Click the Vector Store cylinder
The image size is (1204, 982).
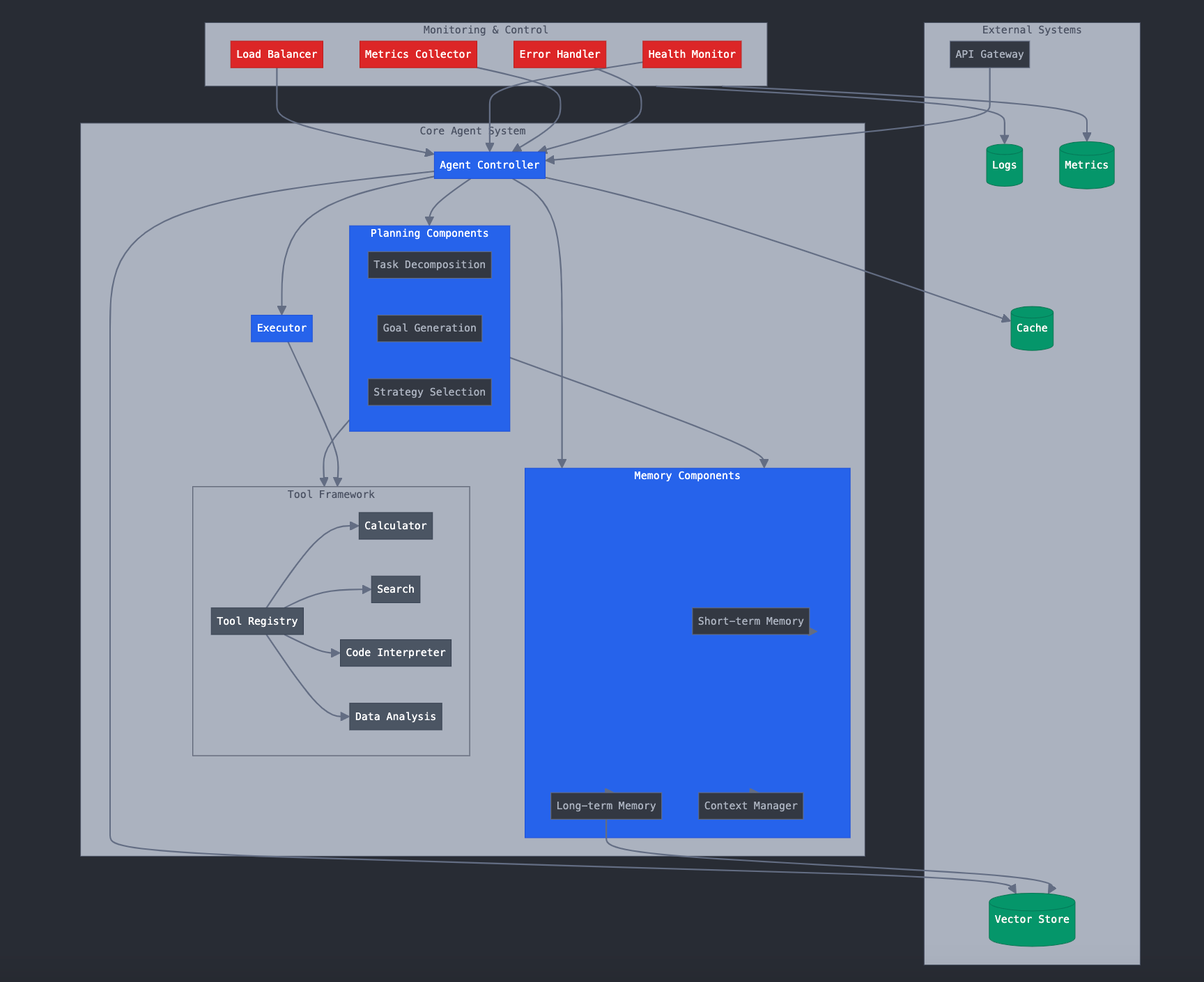coord(1032,919)
